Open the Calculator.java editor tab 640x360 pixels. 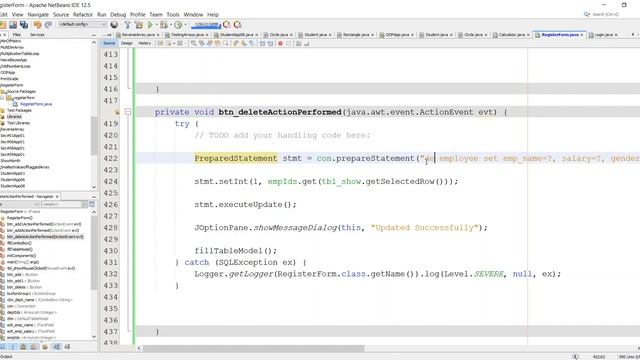coord(511,35)
